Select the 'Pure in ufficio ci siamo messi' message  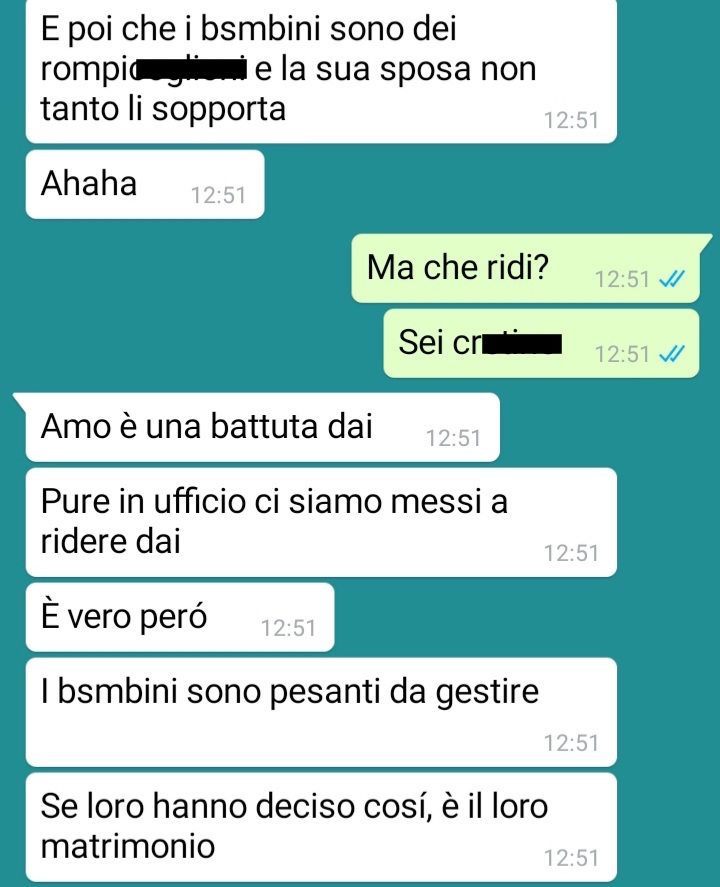[x=321, y=523]
